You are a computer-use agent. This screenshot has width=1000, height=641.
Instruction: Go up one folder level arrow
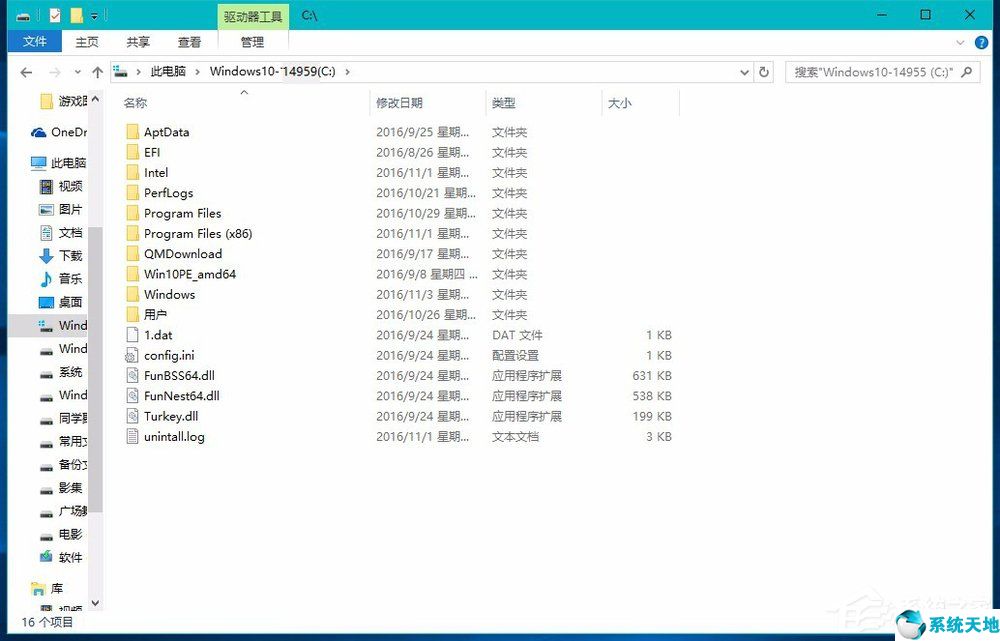tap(98, 72)
